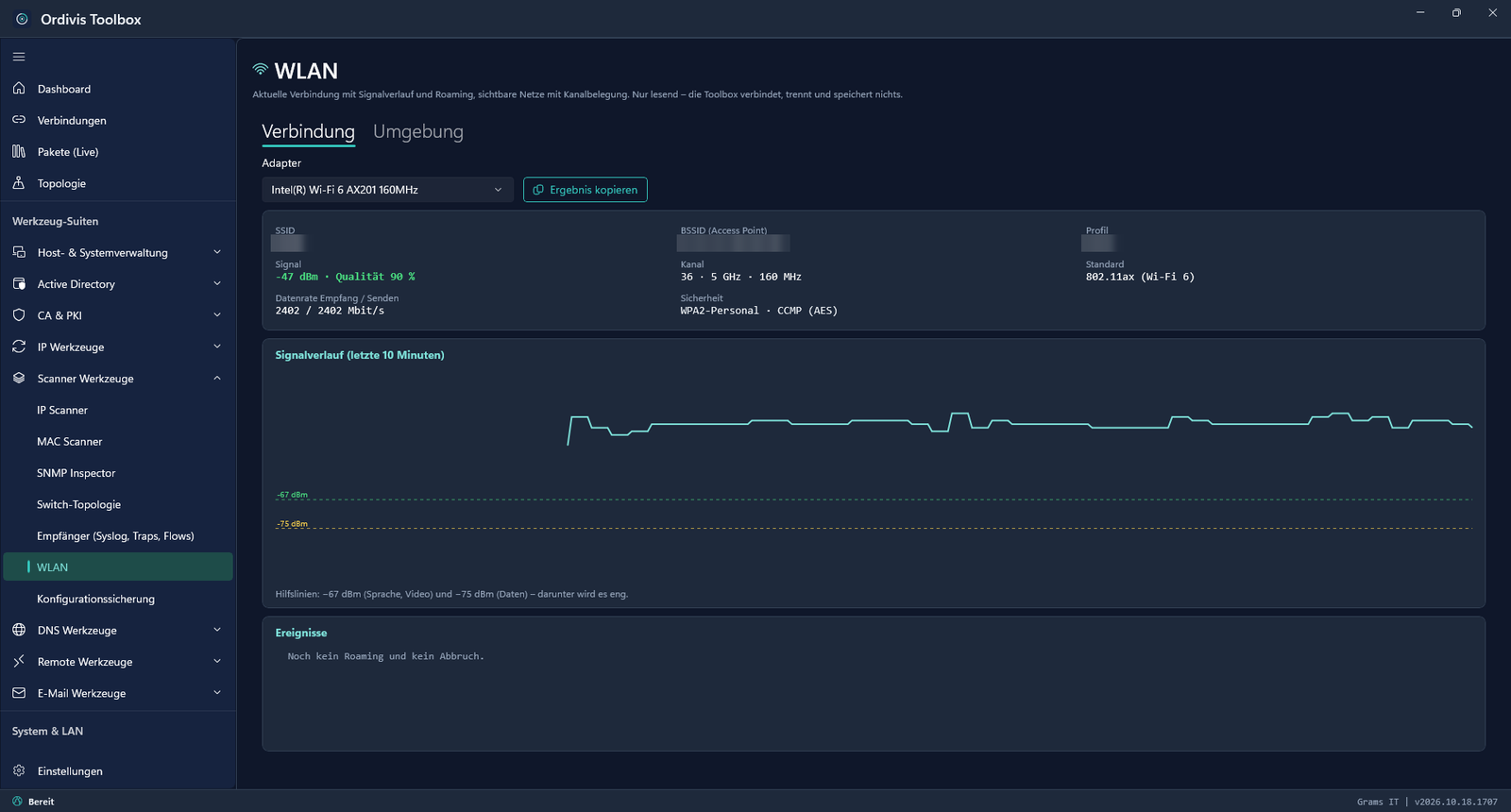Open the IP Scanner item

(x=118, y=410)
